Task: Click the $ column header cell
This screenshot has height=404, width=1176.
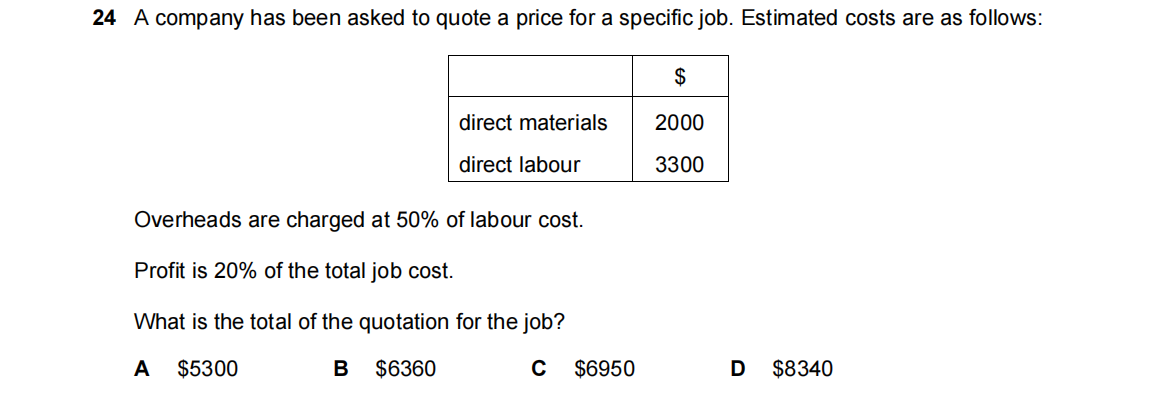Action: click(x=679, y=76)
